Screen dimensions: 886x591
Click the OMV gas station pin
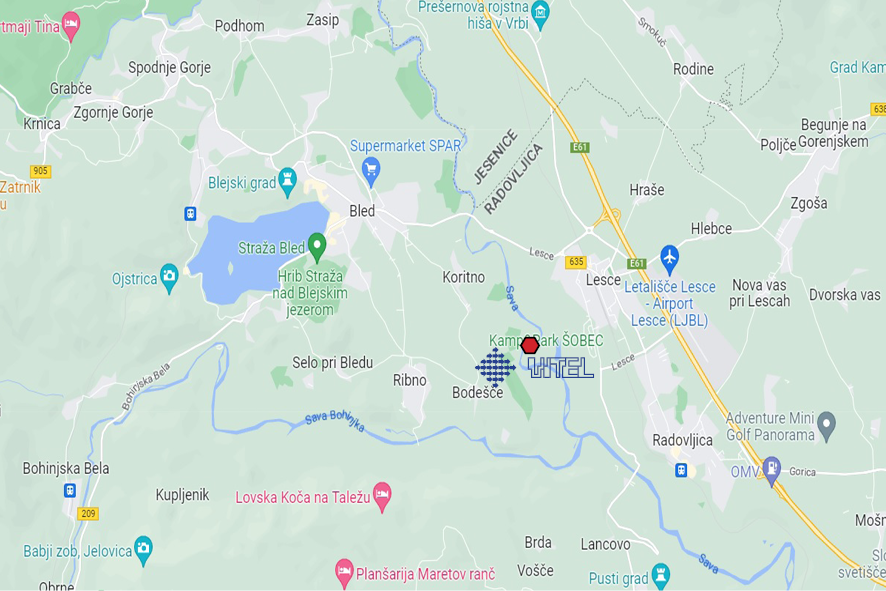(x=771, y=470)
